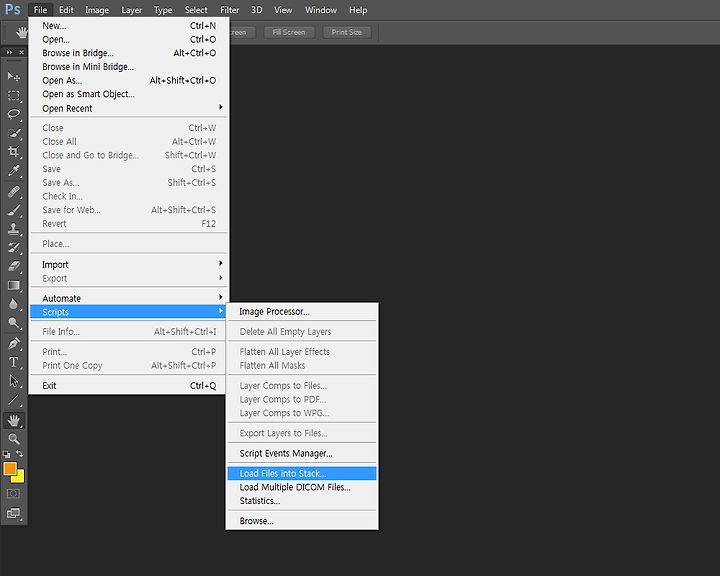
Task: Choose Browse in Bridge...
Action: (x=129, y=53)
